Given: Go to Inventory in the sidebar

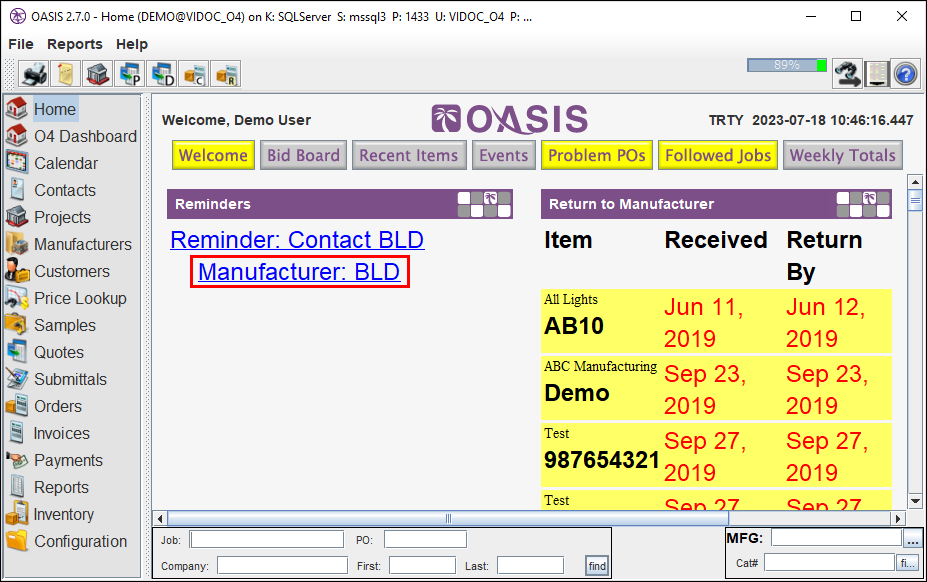Looking at the screenshot, I should coord(63,514).
